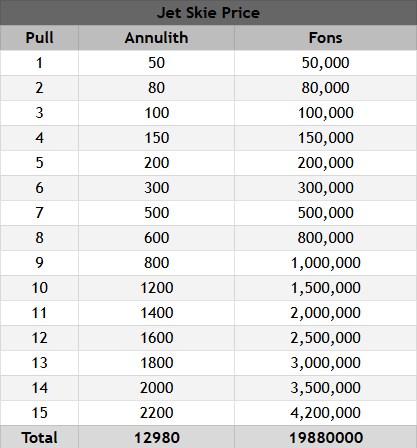This screenshot has height=448, width=417.
Task: Select the Annulith cell showing 800
Action: 156,263
